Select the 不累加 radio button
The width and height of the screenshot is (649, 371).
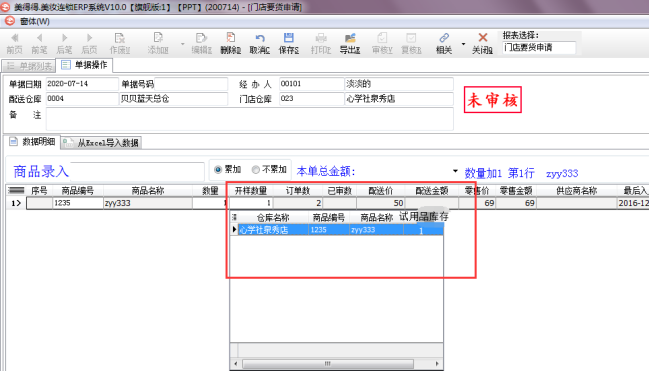tap(256, 170)
